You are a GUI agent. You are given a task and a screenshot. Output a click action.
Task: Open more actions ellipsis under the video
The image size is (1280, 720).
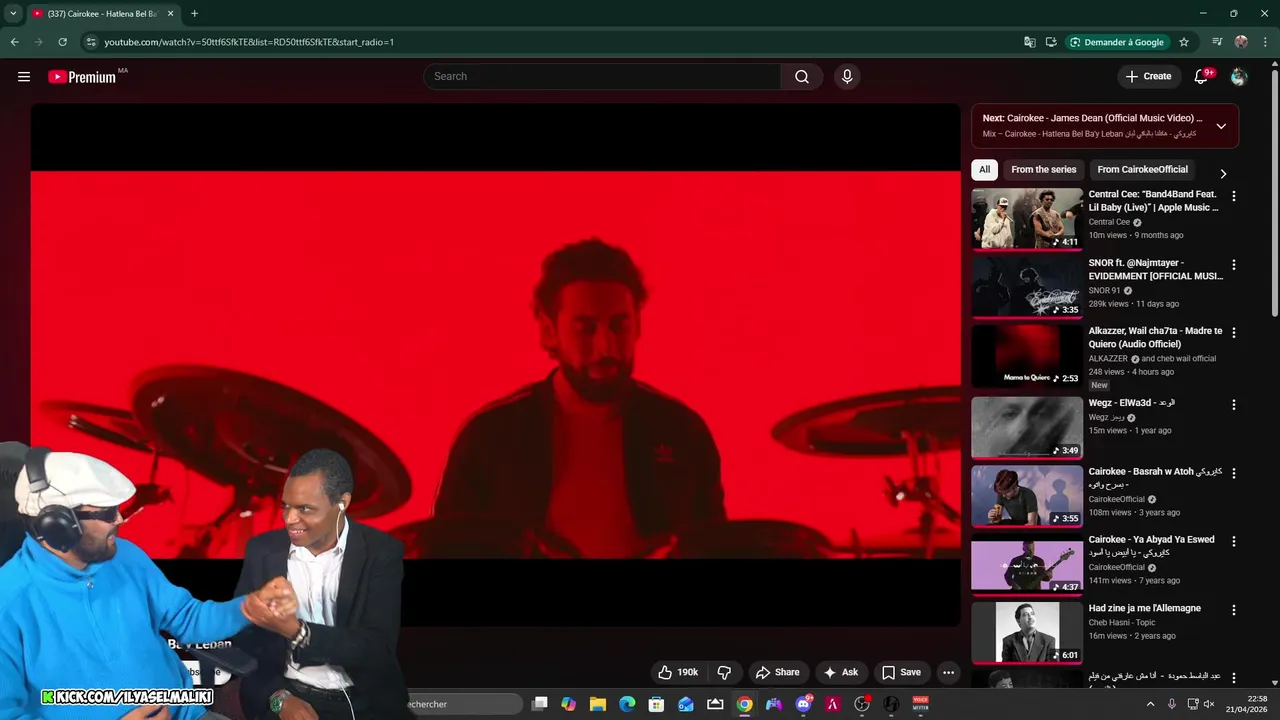[x=948, y=672]
